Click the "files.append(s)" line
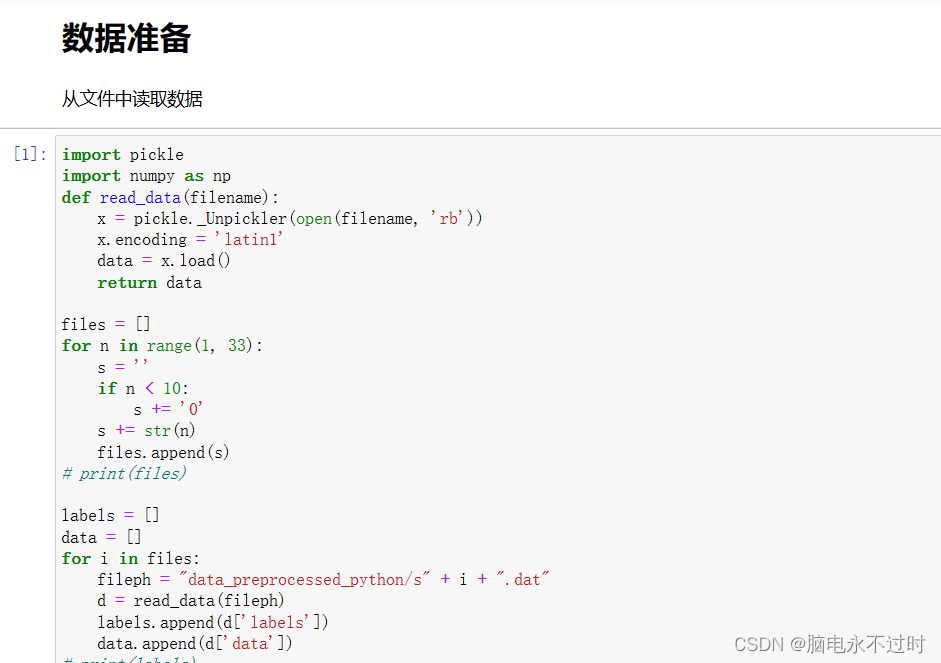 [163, 452]
